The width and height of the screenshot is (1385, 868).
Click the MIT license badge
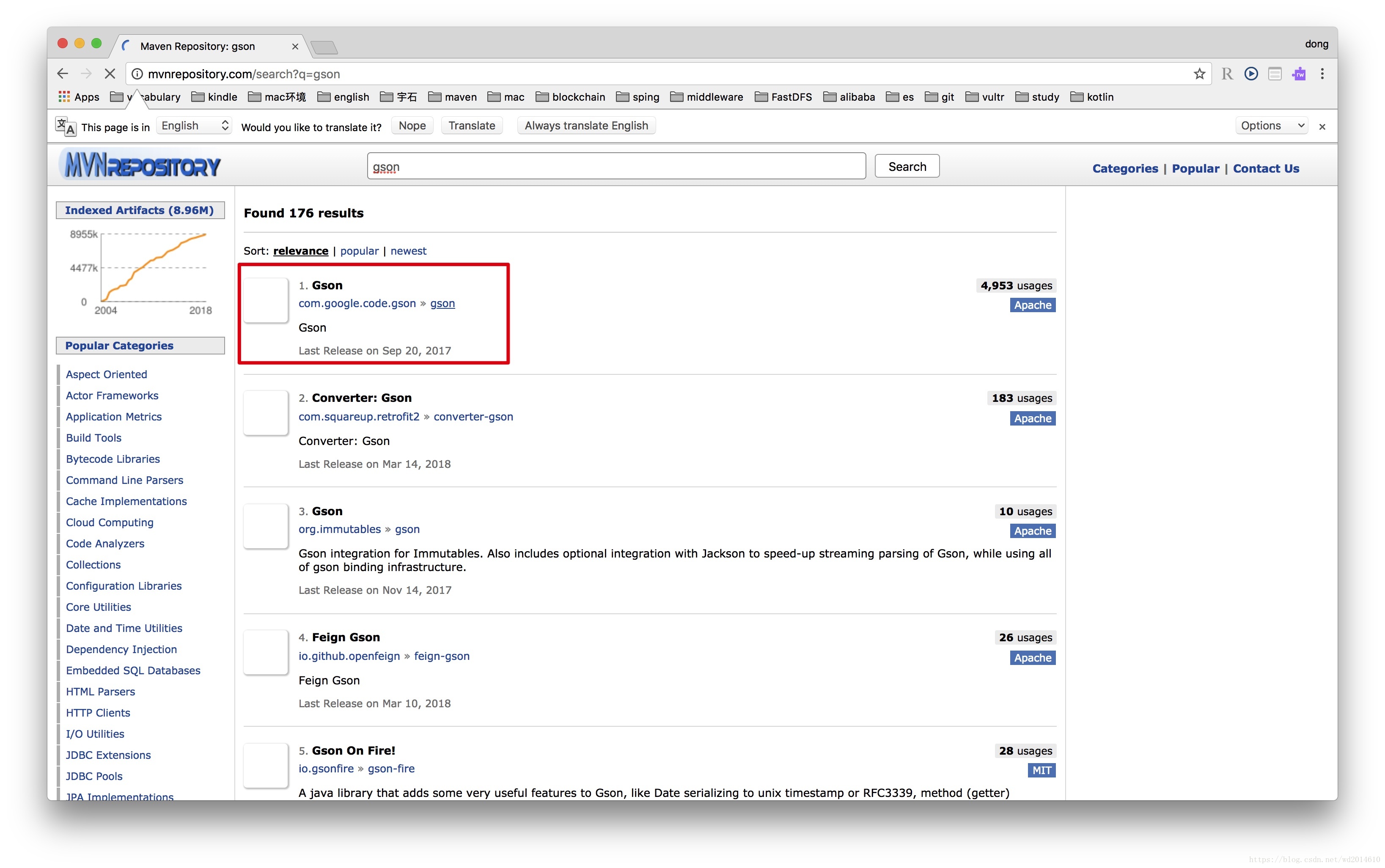(x=1042, y=770)
